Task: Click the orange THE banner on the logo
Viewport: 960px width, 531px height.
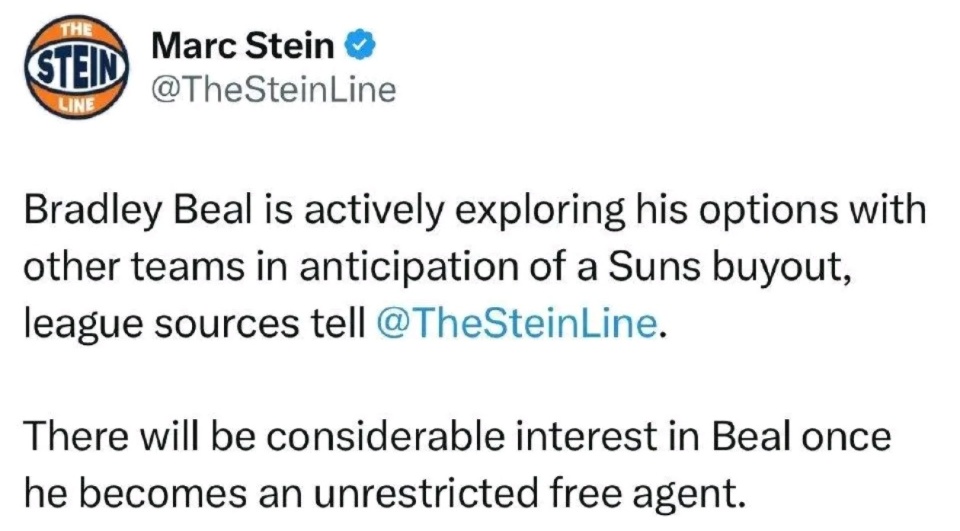Action: pyautogui.click(x=76, y=29)
